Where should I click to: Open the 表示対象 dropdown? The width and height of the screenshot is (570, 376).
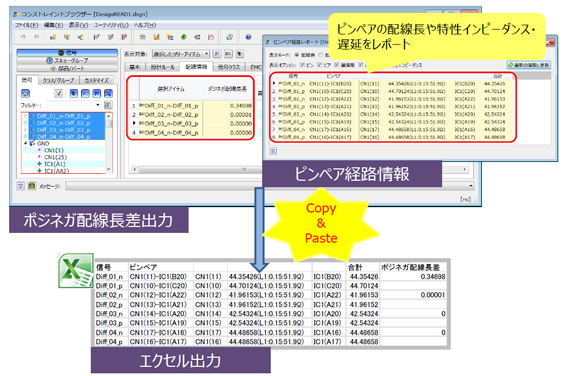click(x=181, y=54)
